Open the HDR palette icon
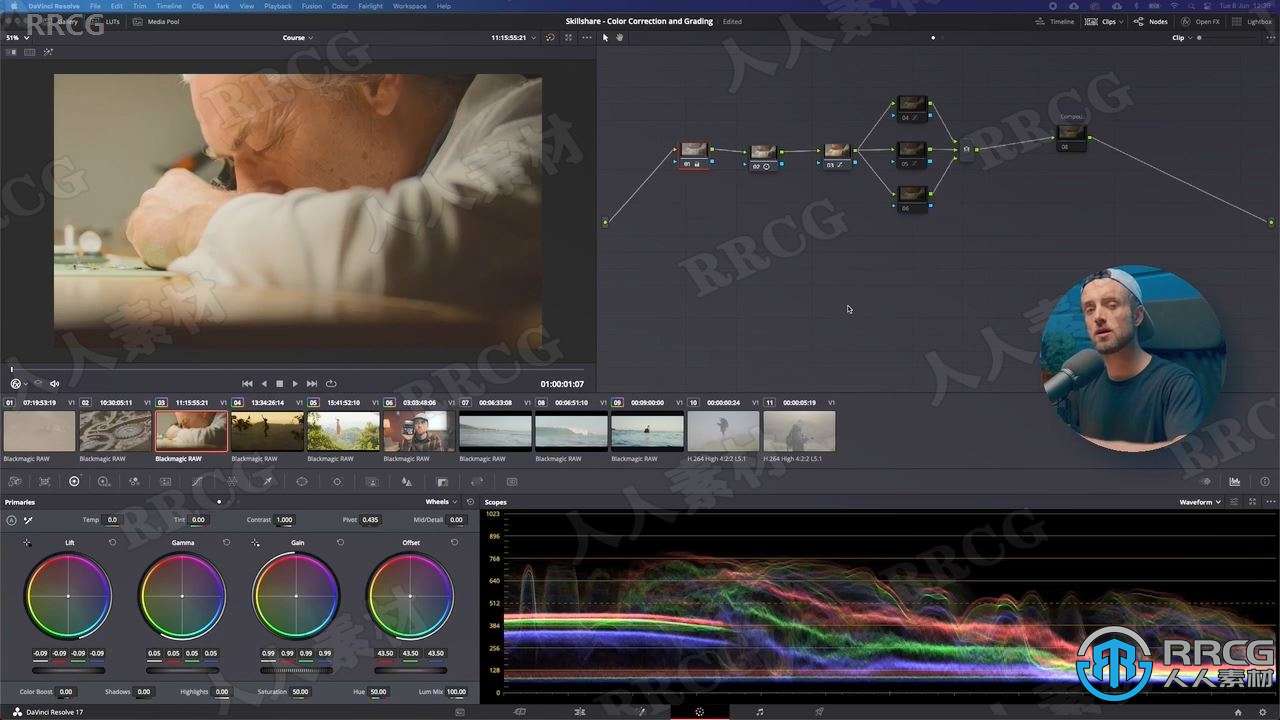This screenshot has height=720, width=1280. [x=104, y=481]
